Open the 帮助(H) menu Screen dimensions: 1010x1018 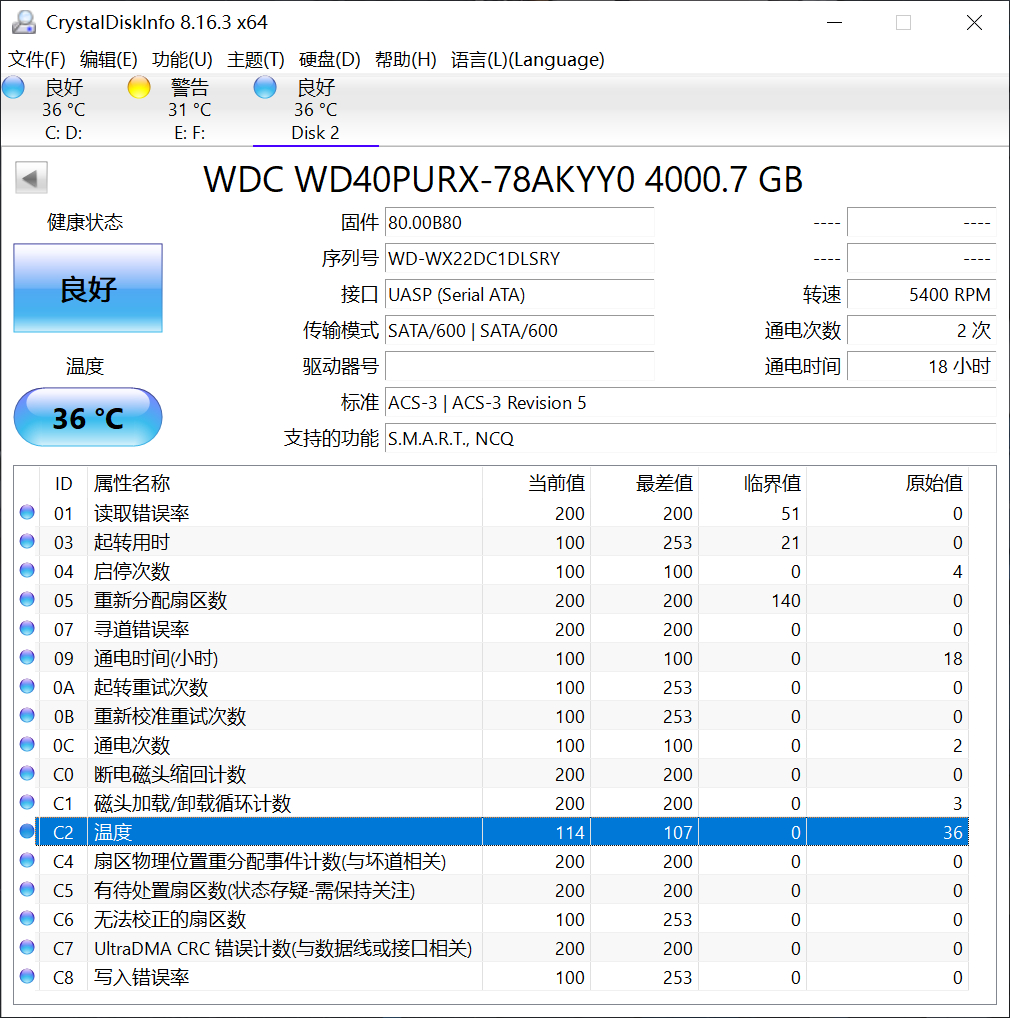click(x=406, y=60)
